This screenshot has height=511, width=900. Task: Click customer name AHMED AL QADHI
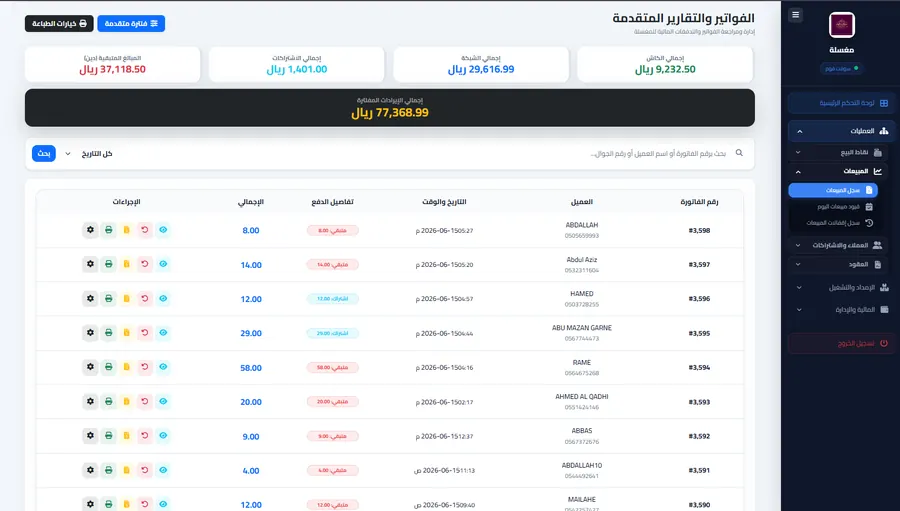tap(581, 397)
